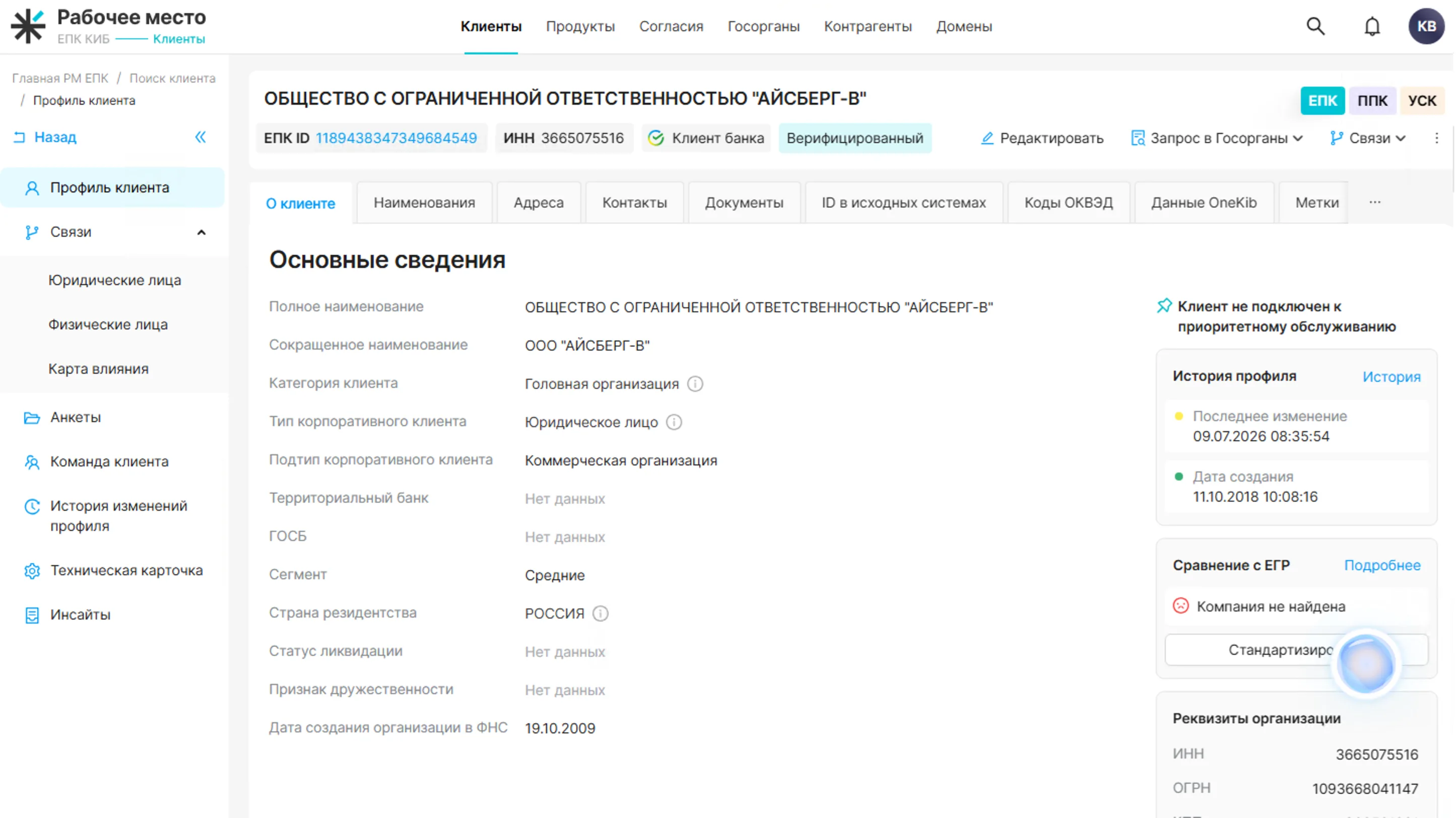This screenshot has height=818, width=1456.
Task: Open the KB user avatar menu
Action: (1426, 26)
